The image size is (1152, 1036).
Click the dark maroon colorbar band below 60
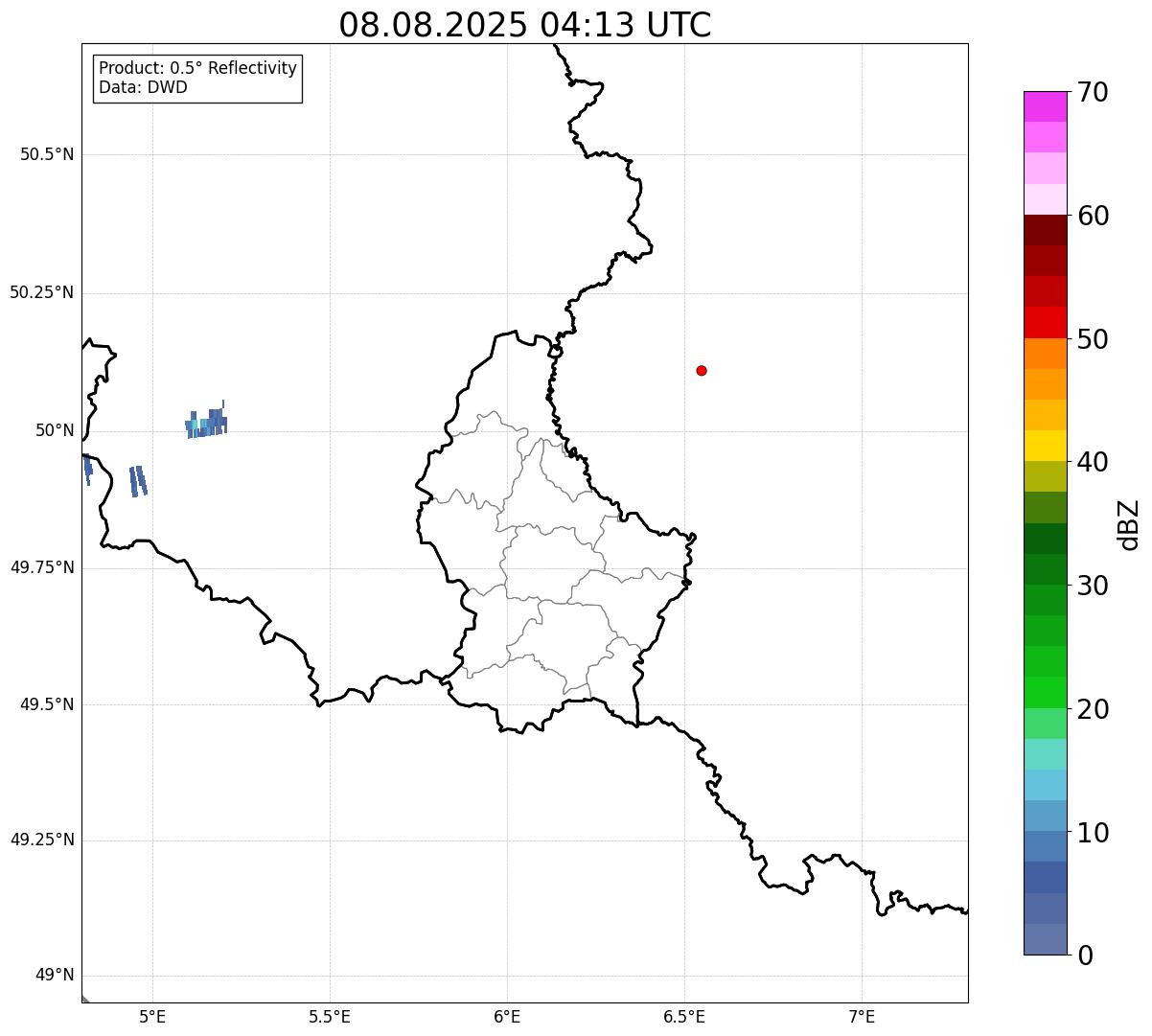click(x=1045, y=230)
